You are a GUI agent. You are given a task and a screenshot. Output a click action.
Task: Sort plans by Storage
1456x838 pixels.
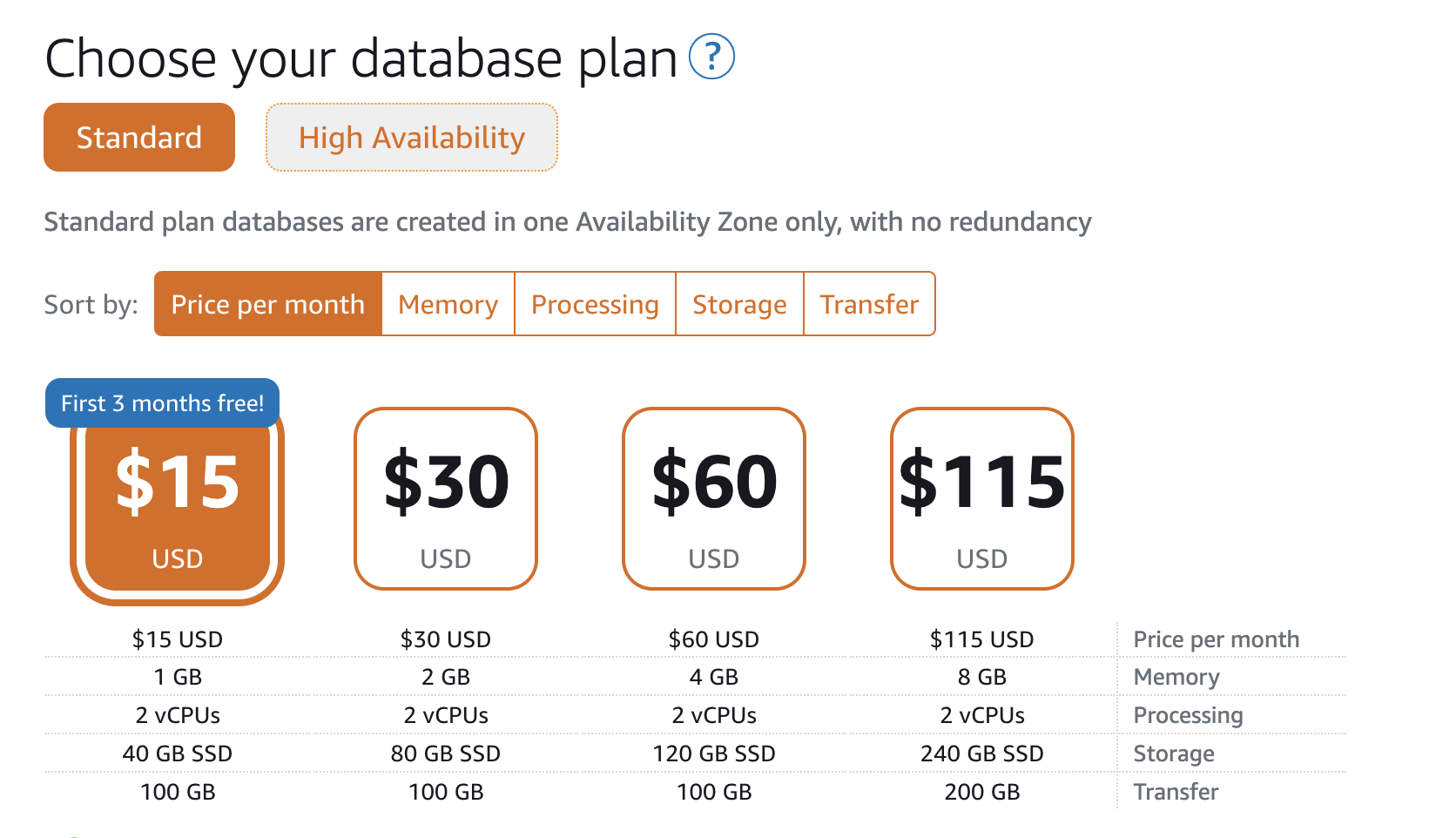point(739,304)
